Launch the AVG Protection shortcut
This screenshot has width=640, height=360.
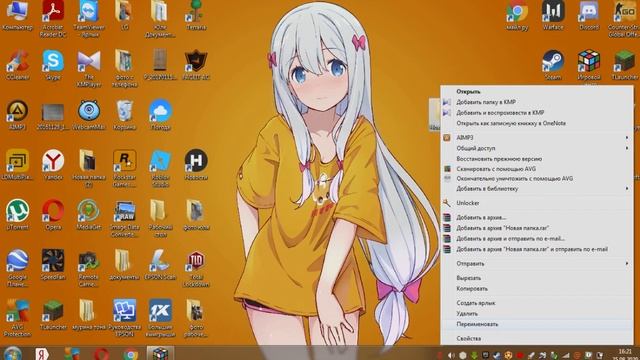point(17,318)
